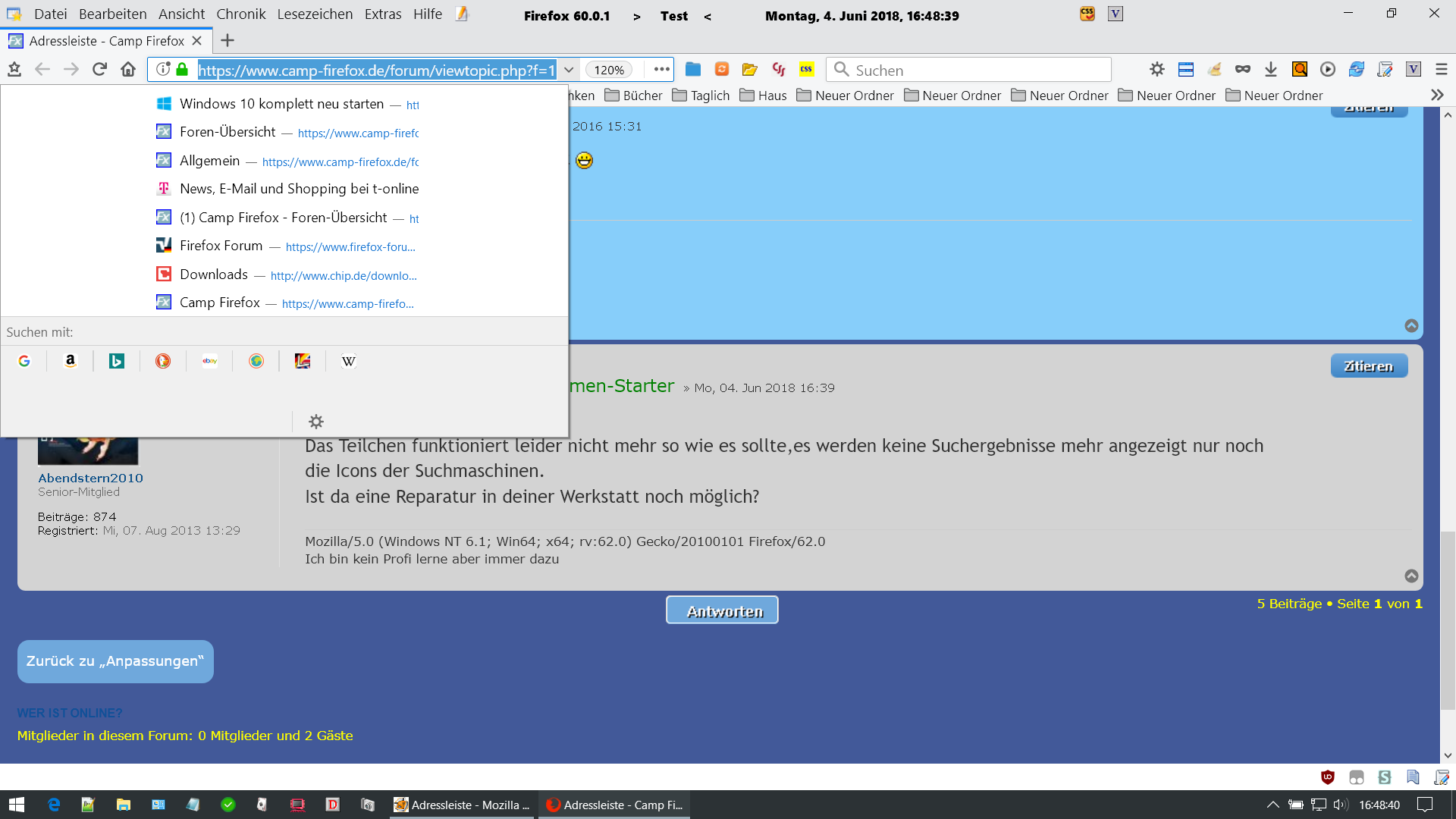Open the downloads arrow icon
This screenshot has height=819, width=1456.
[1271, 70]
